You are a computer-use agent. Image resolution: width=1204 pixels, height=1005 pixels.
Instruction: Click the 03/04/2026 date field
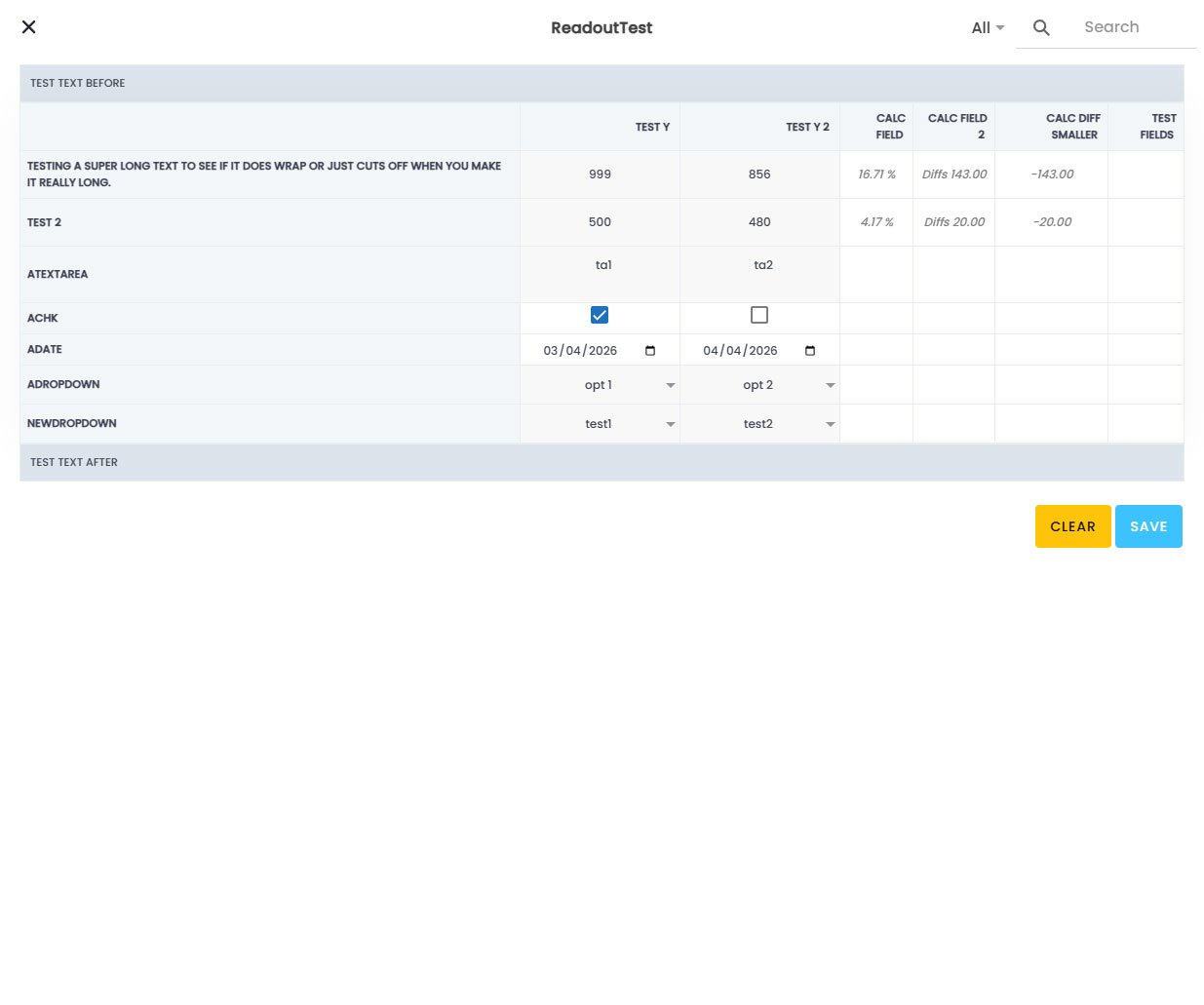(601, 351)
